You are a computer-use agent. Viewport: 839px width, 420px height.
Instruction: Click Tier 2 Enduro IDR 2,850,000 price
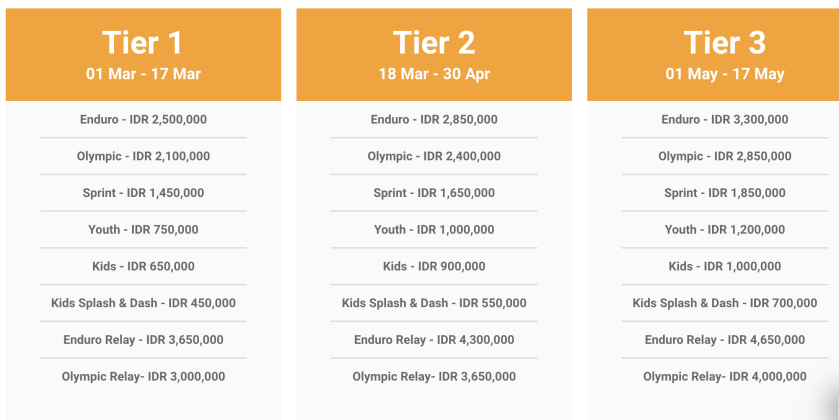coord(434,120)
